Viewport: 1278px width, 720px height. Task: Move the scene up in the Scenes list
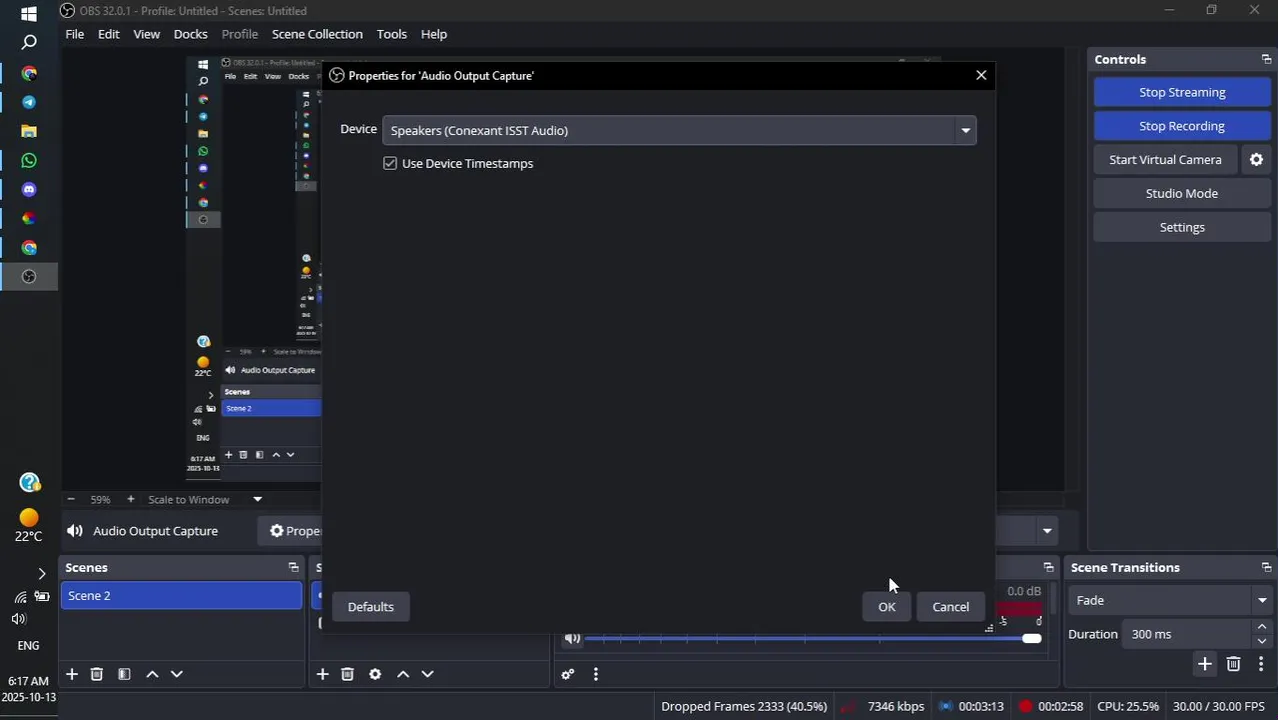(152, 675)
